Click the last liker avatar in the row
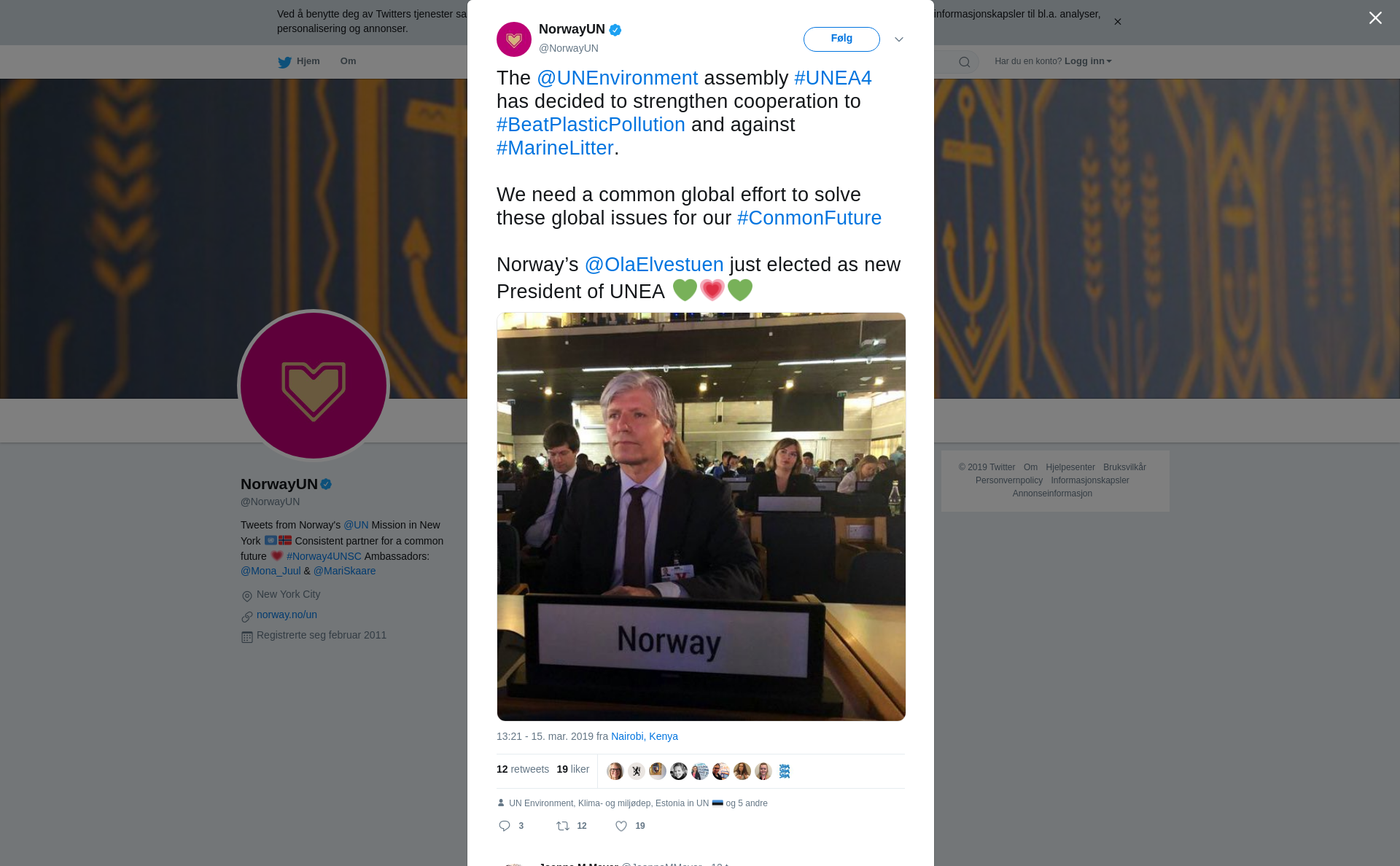This screenshot has height=866, width=1400. (x=785, y=771)
